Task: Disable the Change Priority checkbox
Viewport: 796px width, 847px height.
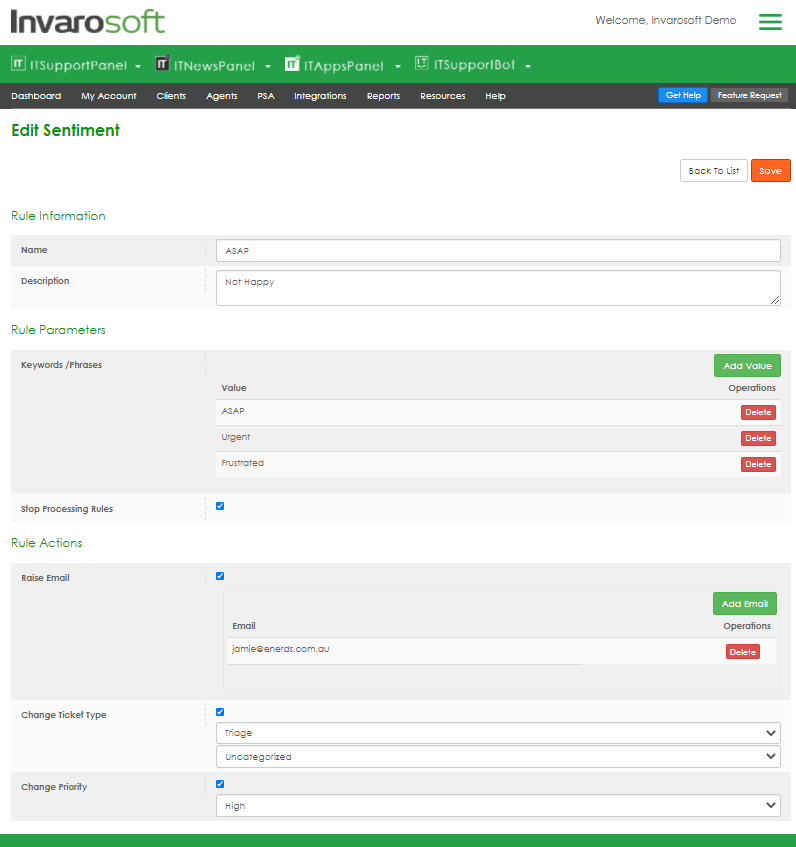Action: tap(220, 784)
